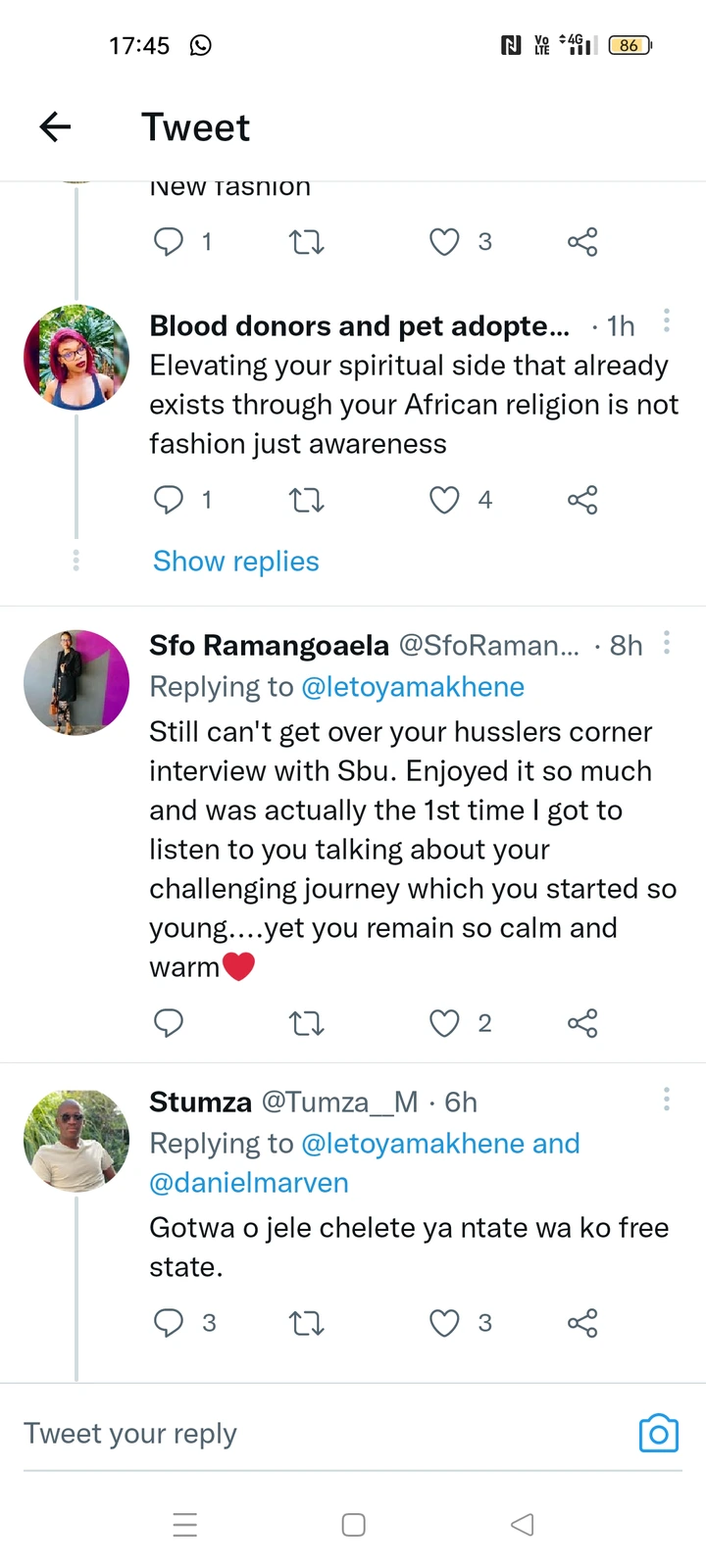Image resolution: width=706 pixels, height=1568 pixels.
Task: Reply to the Blood donors tweet
Action: (169, 500)
